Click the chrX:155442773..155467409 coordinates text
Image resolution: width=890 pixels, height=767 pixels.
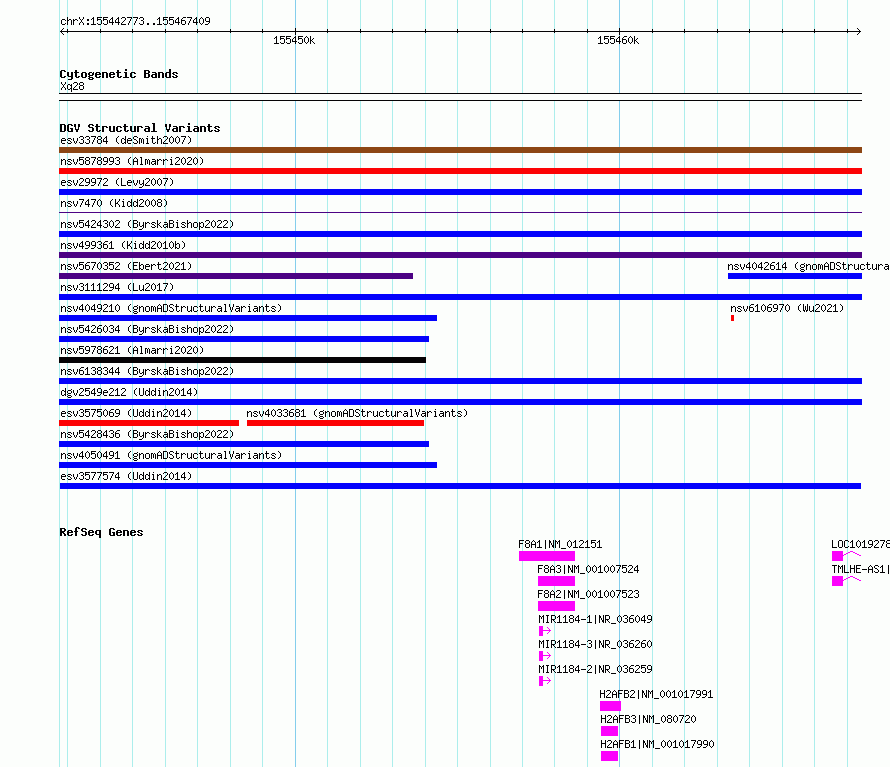click(135, 21)
